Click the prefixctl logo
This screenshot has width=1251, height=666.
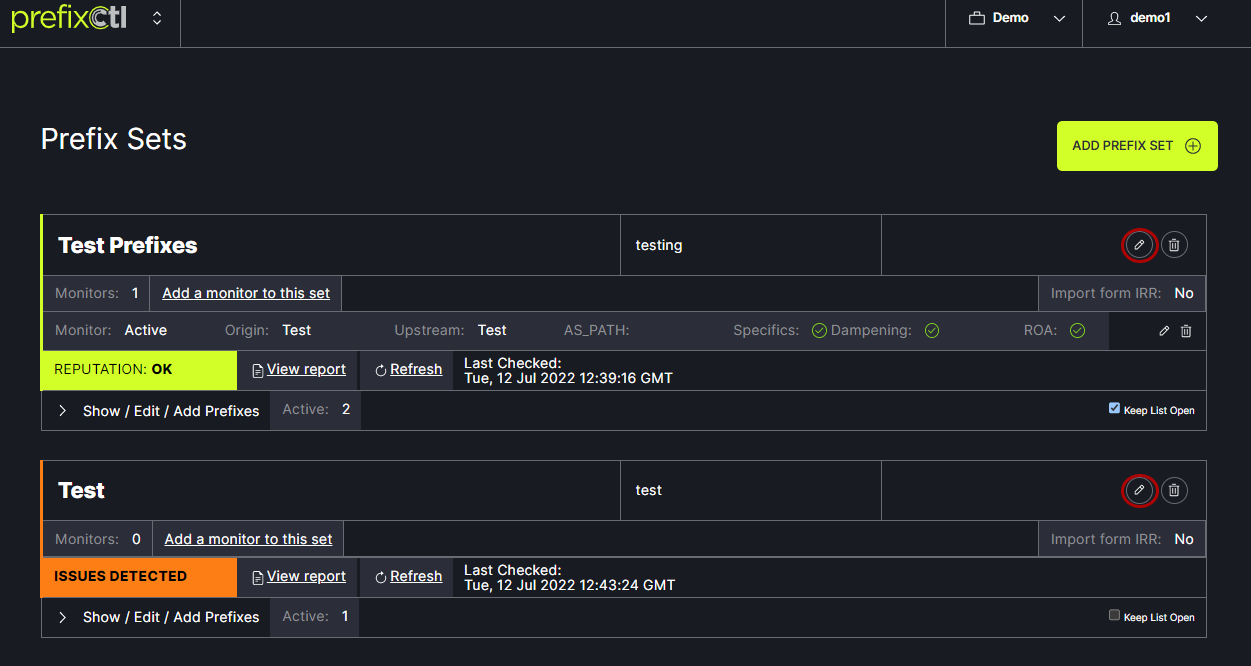click(69, 18)
